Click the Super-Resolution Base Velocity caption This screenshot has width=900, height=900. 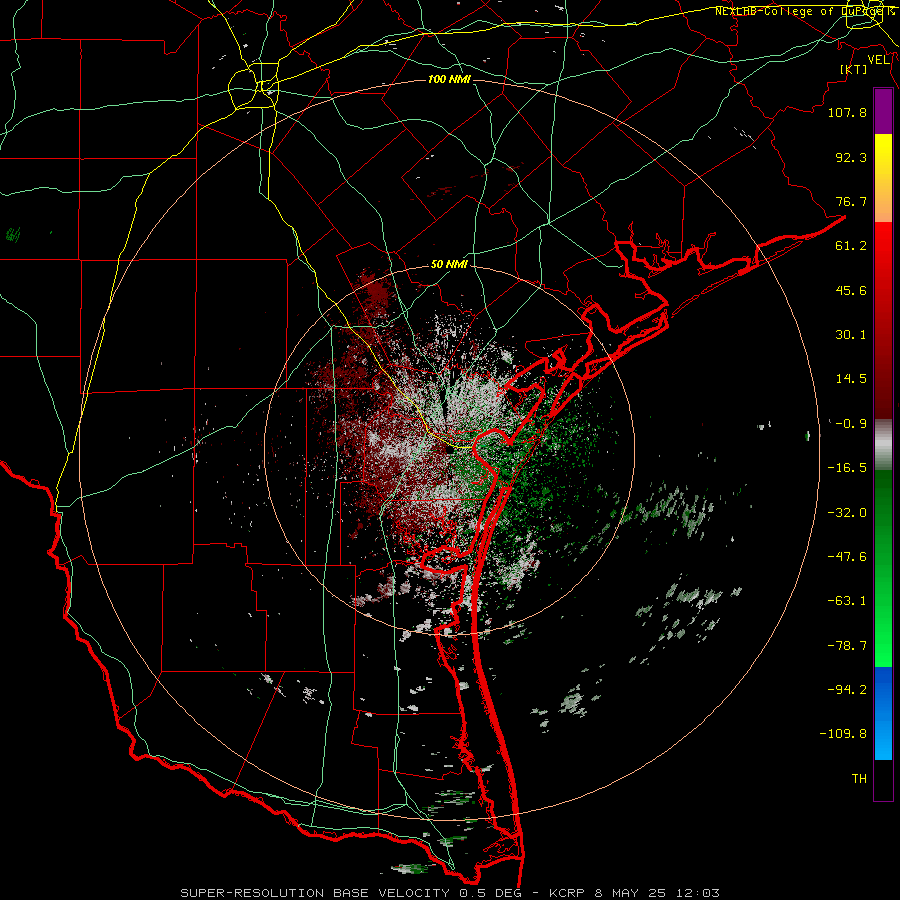[449, 893]
